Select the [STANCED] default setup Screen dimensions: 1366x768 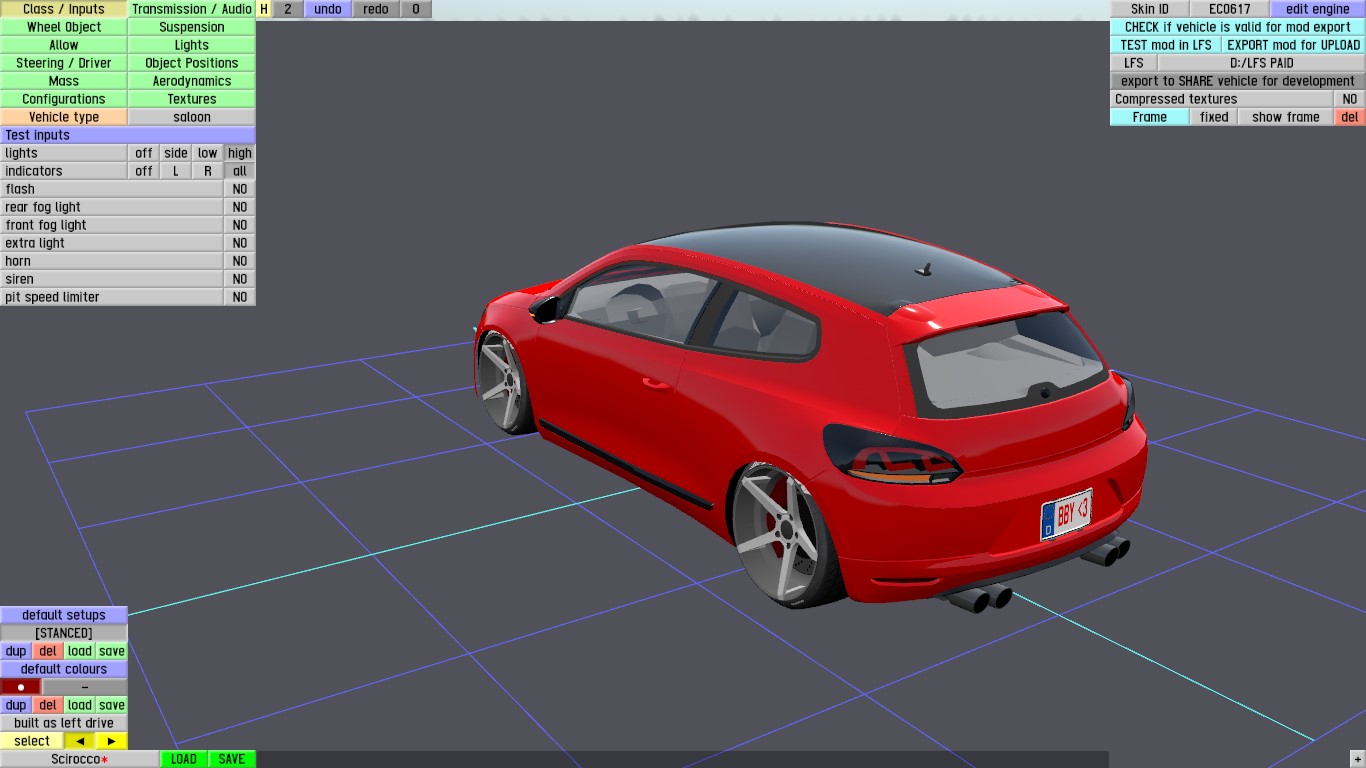[x=64, y=633]
